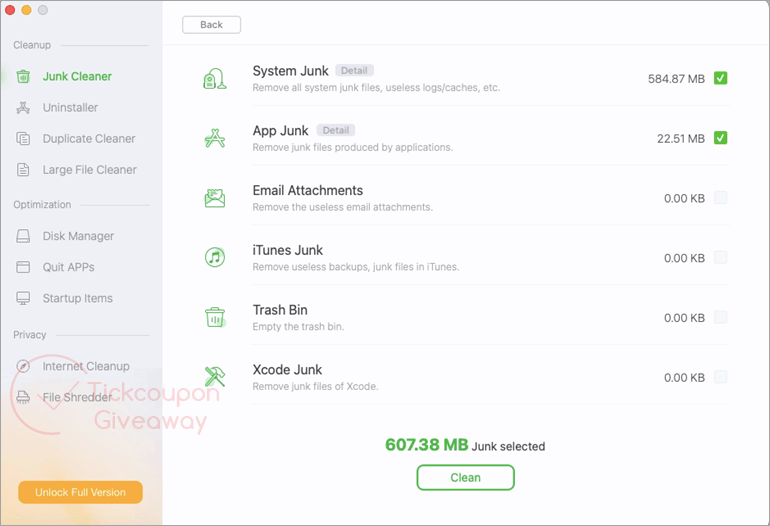Close the window with red button
770x526 pixels.
point(10,10)
